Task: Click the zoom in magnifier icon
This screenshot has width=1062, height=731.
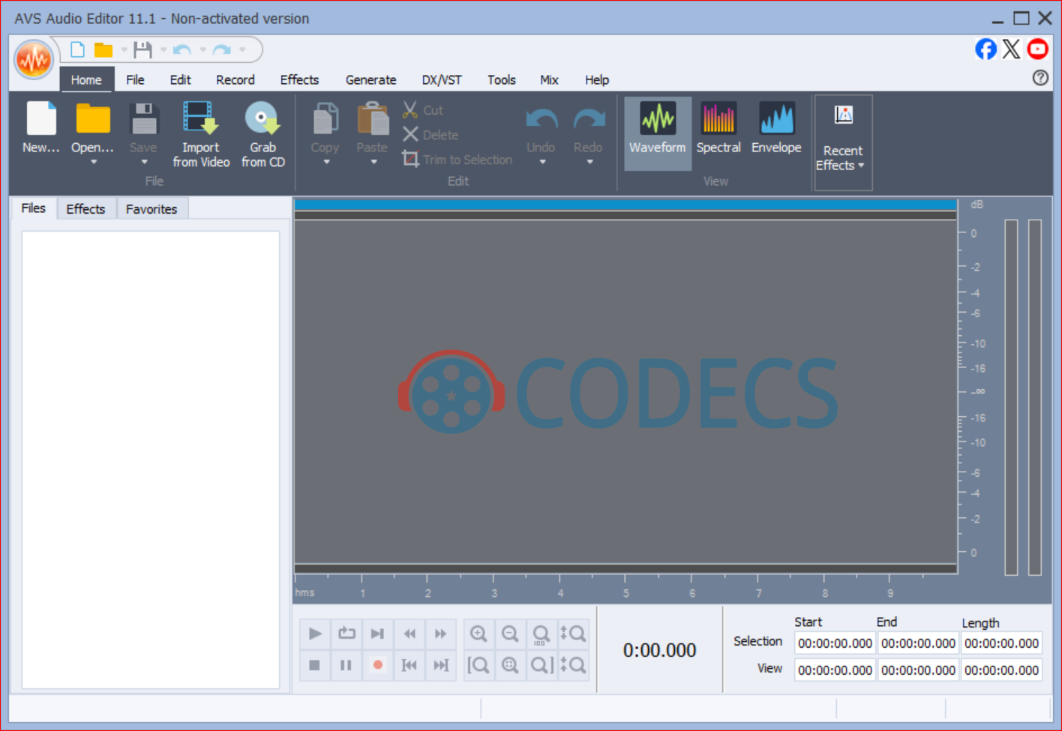Action: point(479,633)
